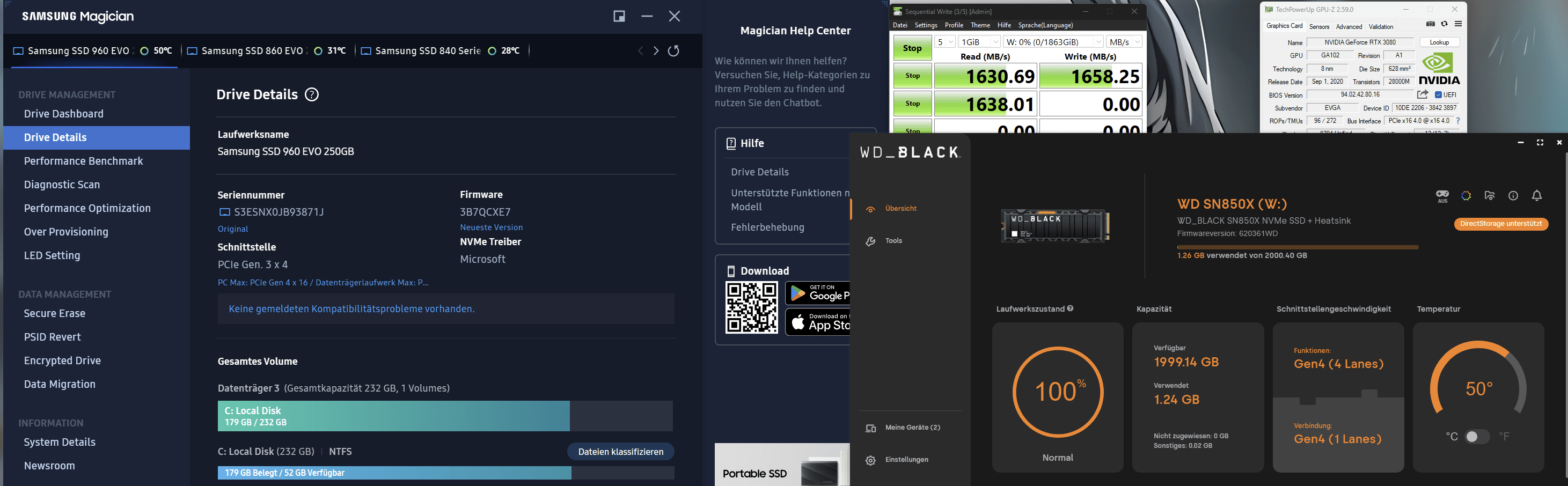This screenshot has width=1568, height=486.
Task: Switch to the Sensors tab in GPU-Z
Action: 1319,27
